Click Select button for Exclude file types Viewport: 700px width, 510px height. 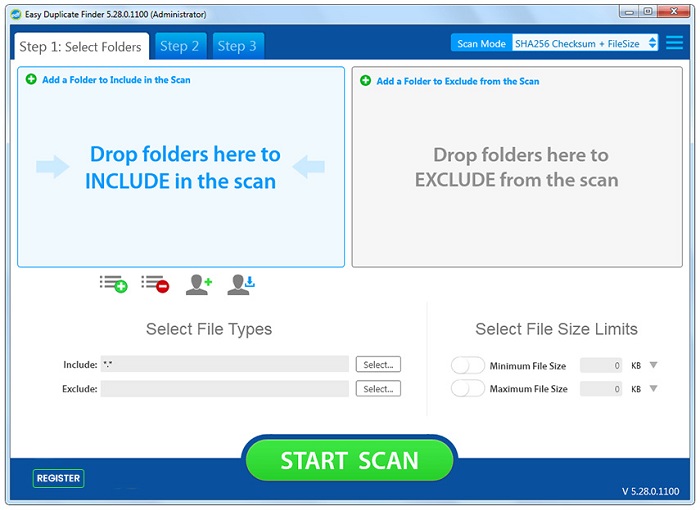pyautogui.click(x=378, y=389)
